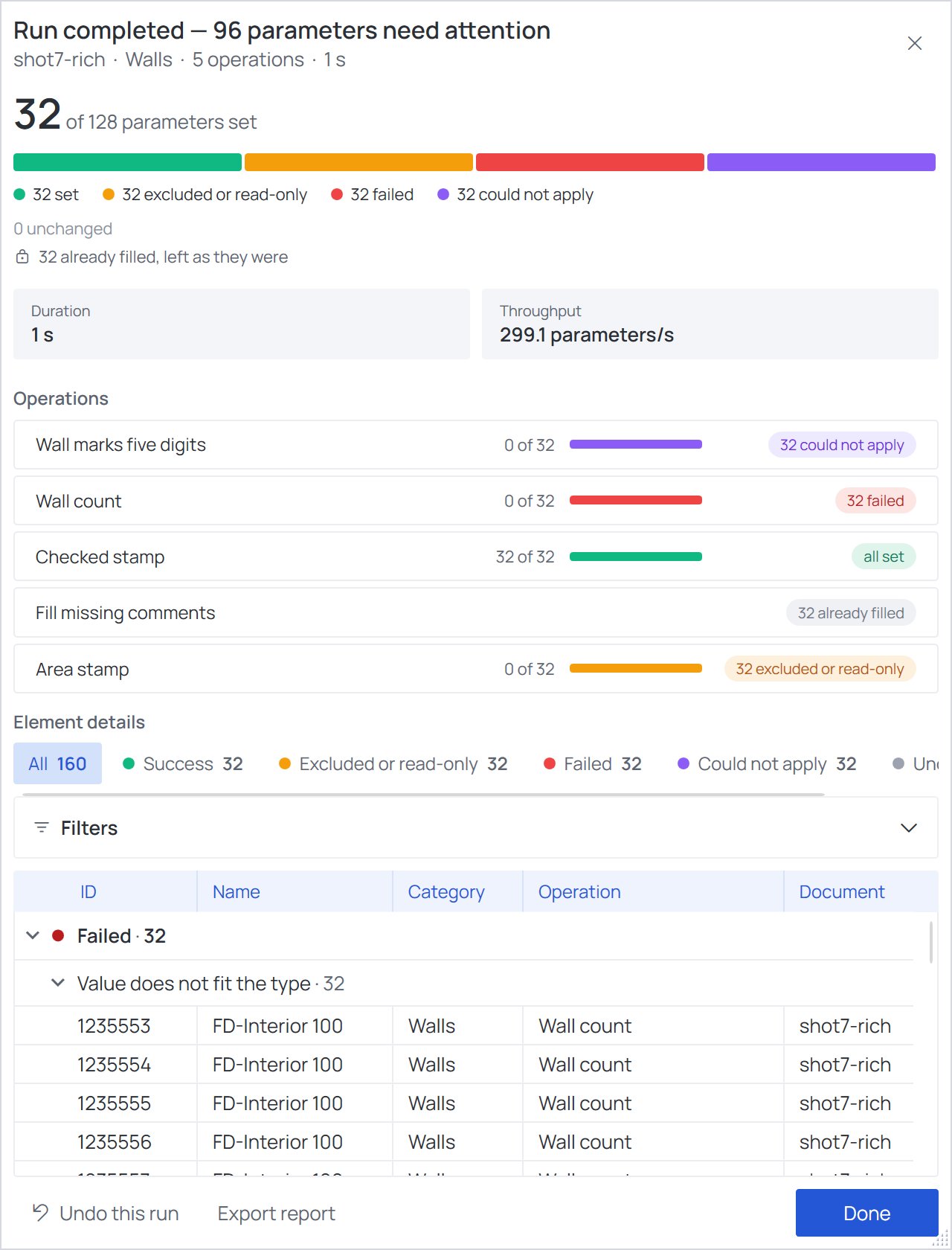Viewport: 952px width, 1250px height.
Task: Click the table's vertical scrollbar thumb
Action: point(930,942)
